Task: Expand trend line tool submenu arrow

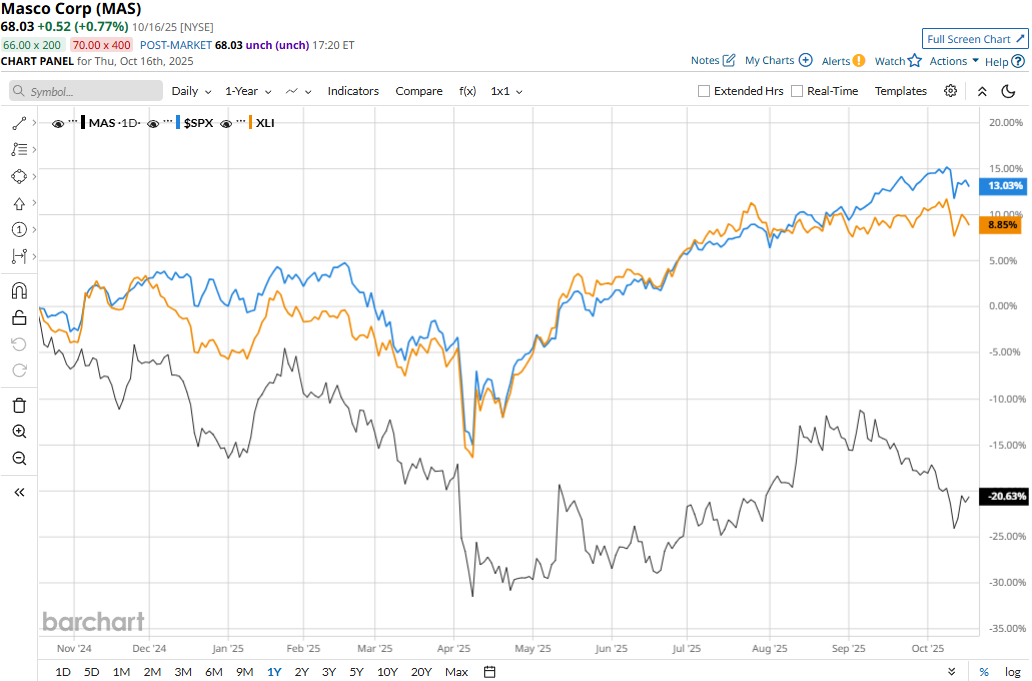Action: pyautogui.click(x=34, y=123)
